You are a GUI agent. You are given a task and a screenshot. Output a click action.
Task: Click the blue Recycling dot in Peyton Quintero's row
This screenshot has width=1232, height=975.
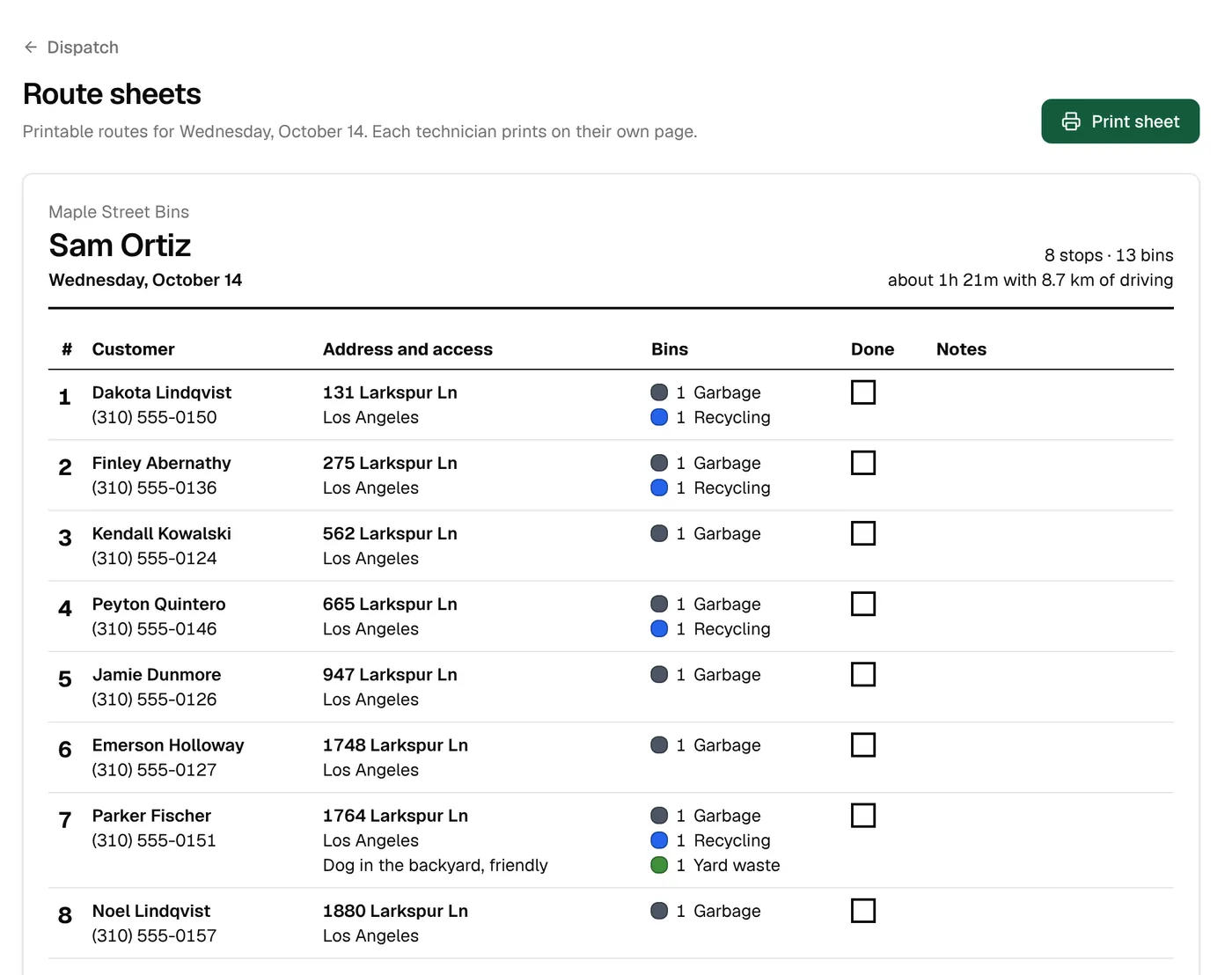[x=659, y=628]
